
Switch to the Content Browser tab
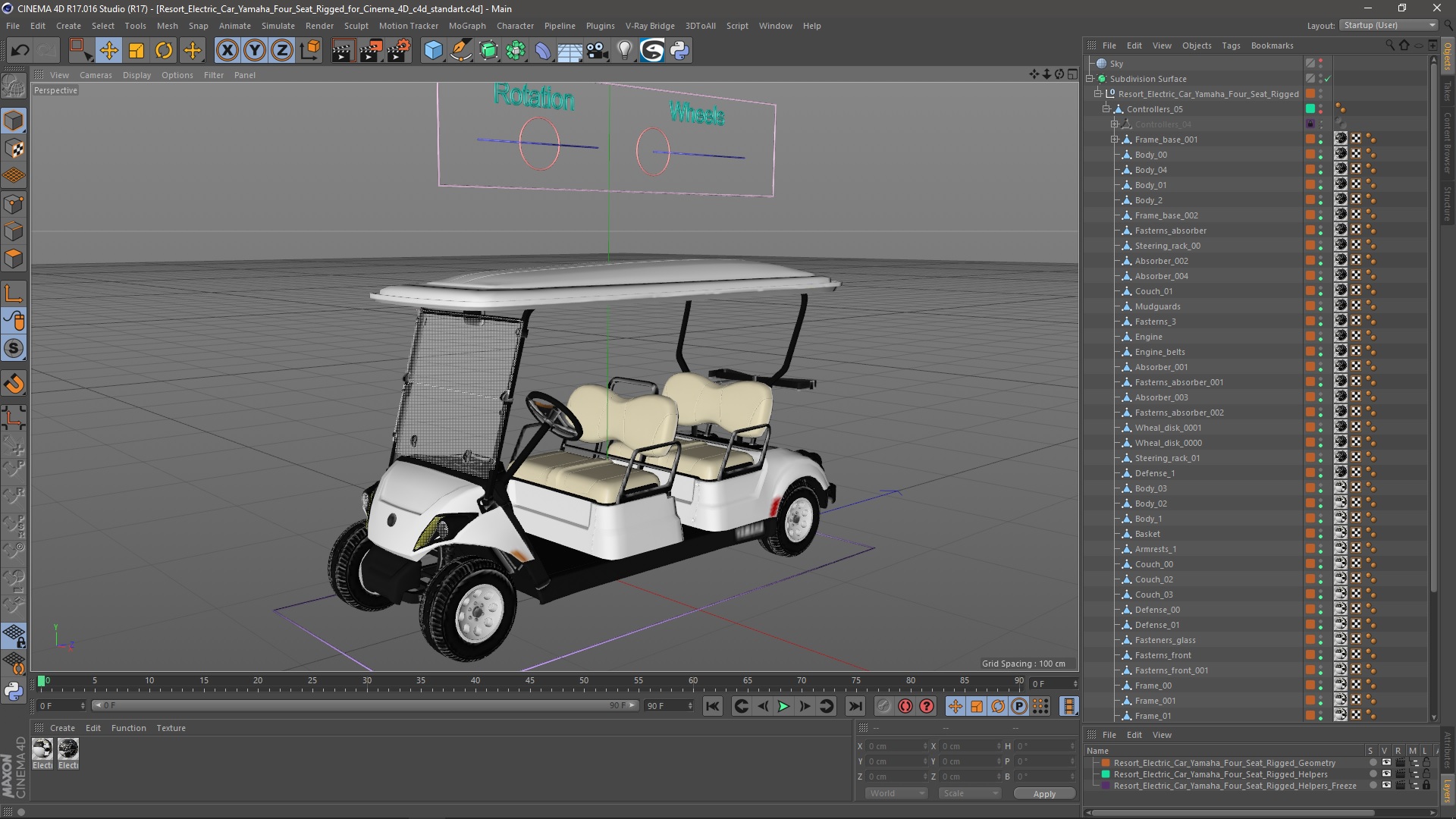pos(1447,143)
